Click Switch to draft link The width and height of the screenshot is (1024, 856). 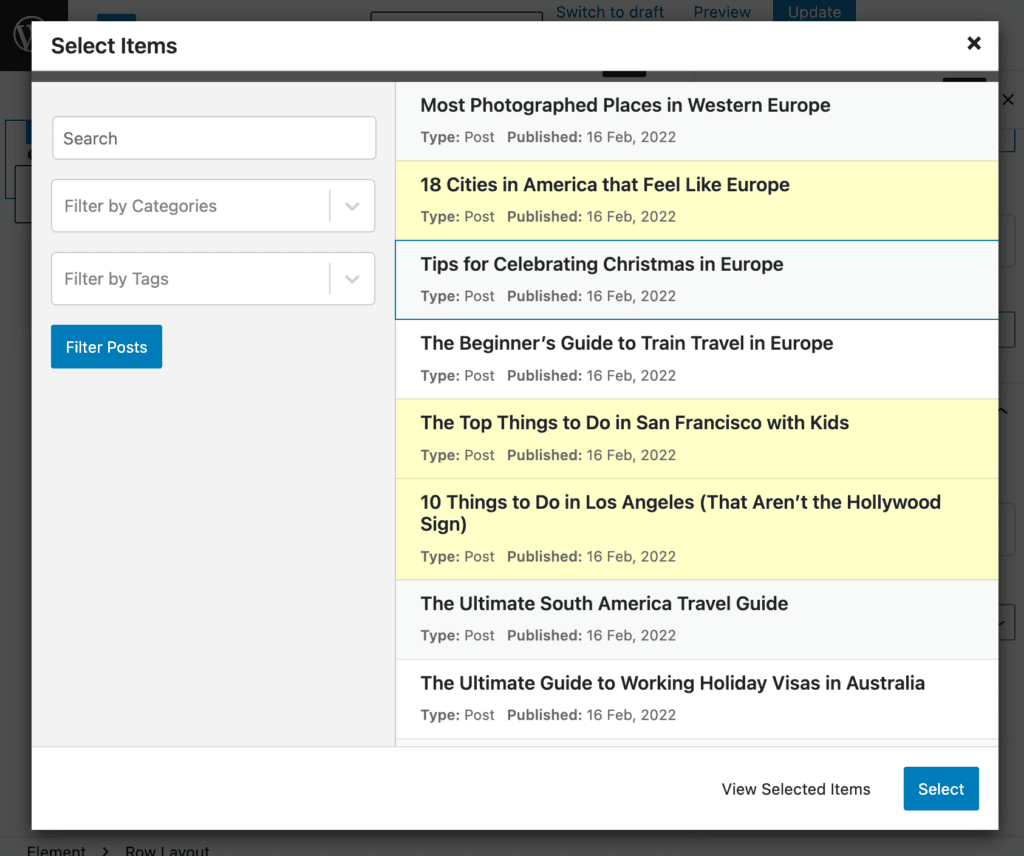click(610, 12)
